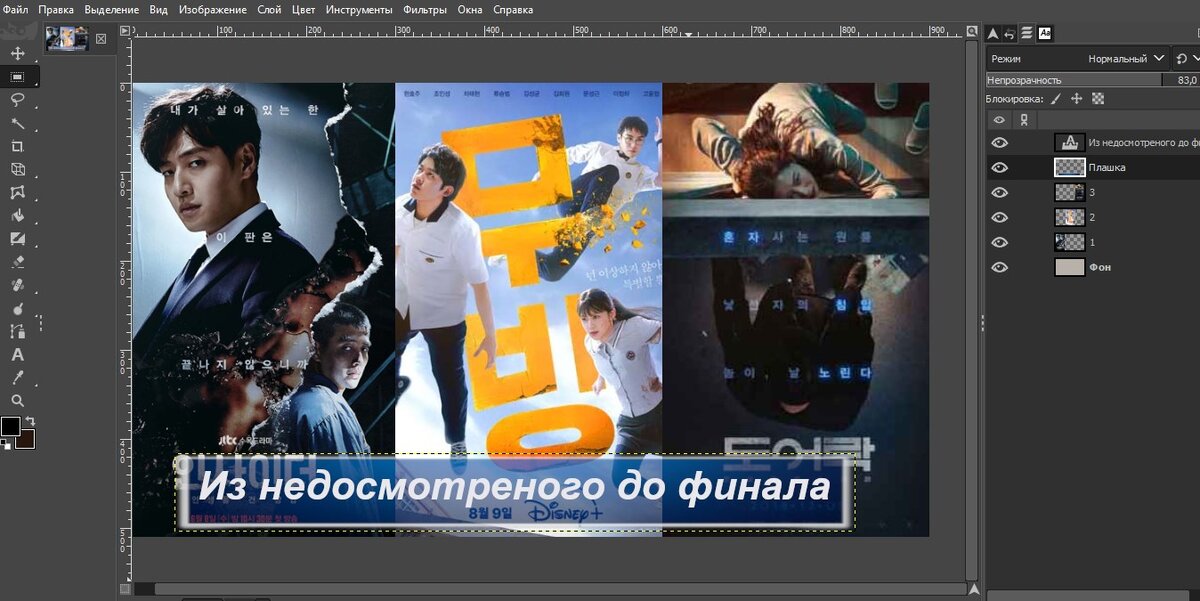Select layer named '2'
Image resolution: width=1200 pixels, height=601 pixels.
coord(1093,218)
